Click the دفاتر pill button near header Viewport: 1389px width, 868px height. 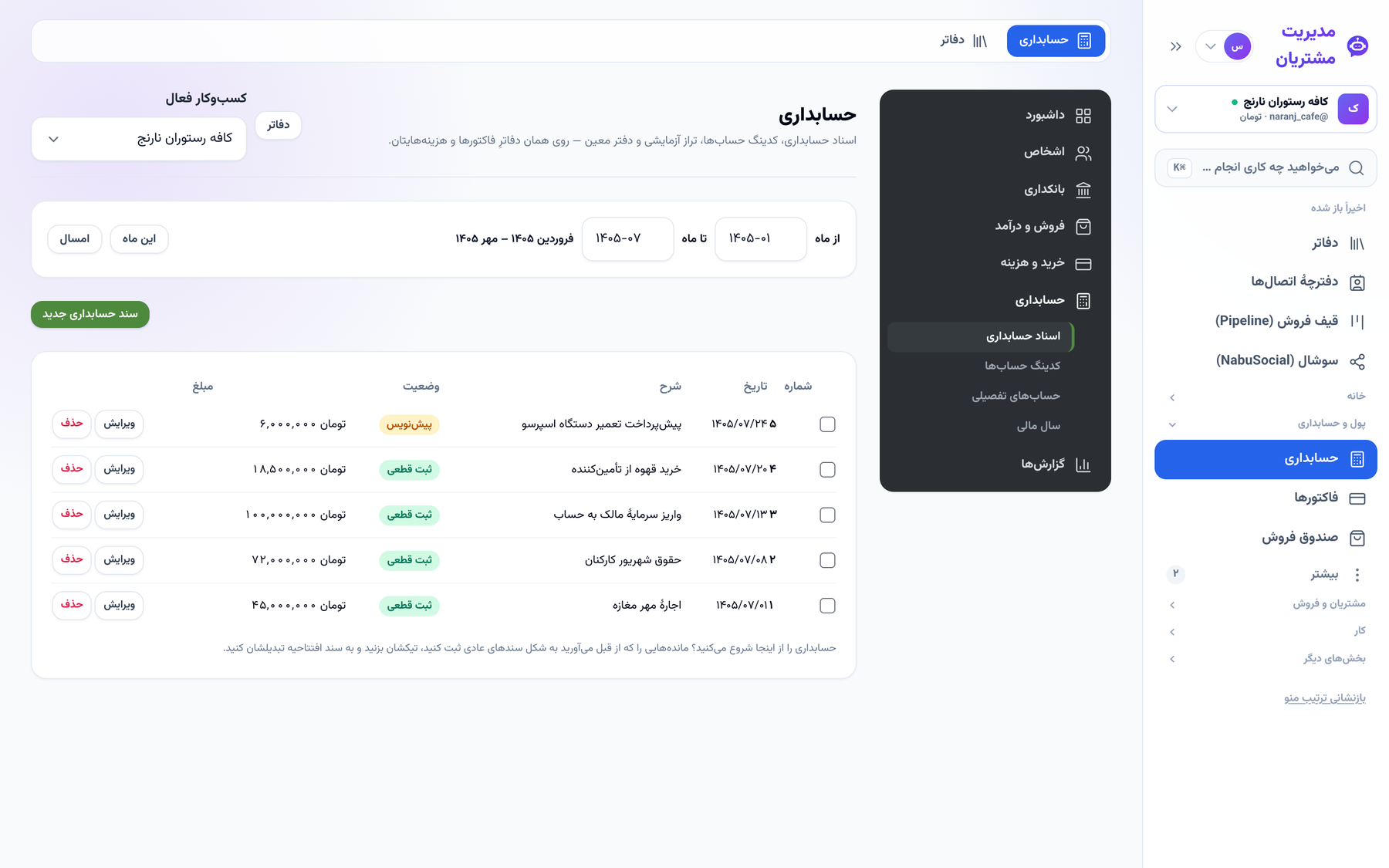(x=278, y=125)
